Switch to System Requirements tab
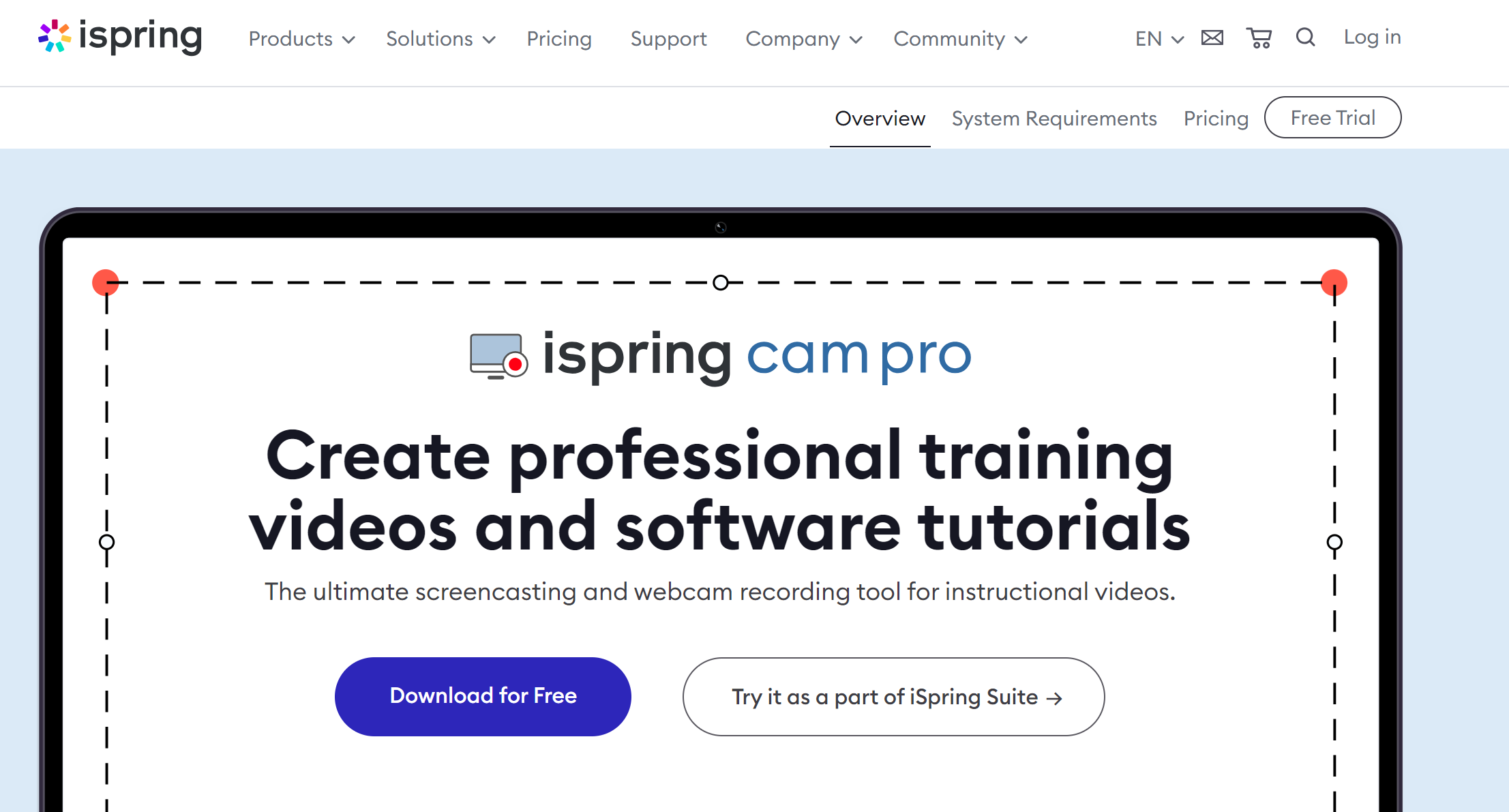 (x=1054, y=119)
